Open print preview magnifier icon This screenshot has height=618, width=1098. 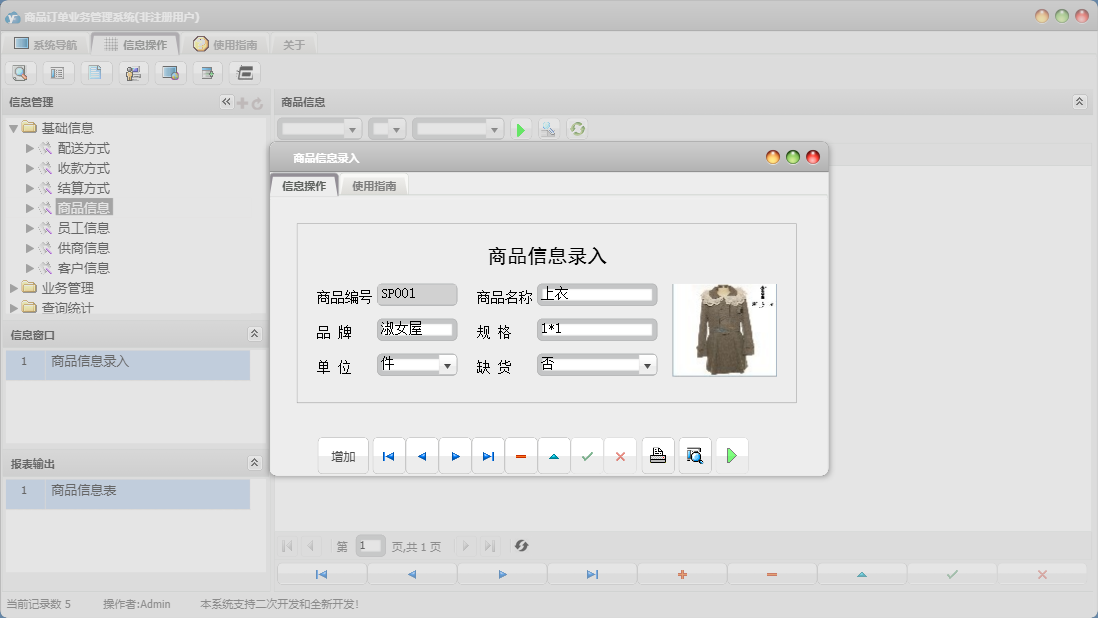tap(695, 456)
